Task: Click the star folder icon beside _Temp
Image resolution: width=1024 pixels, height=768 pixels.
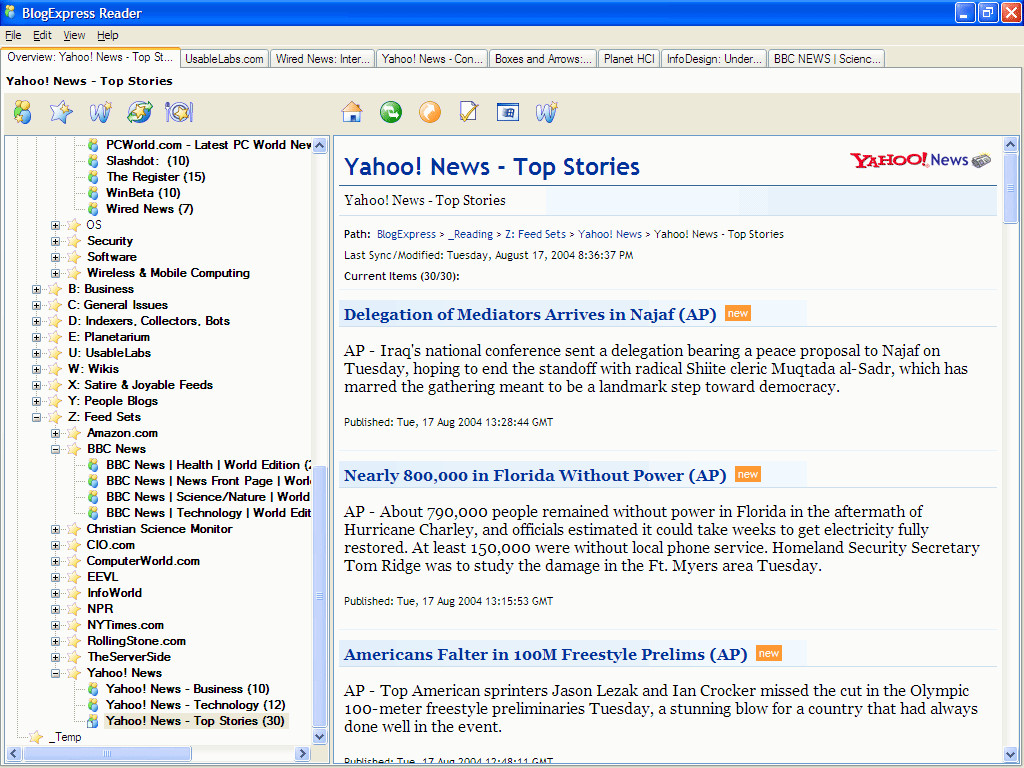Action: (37, 737)
